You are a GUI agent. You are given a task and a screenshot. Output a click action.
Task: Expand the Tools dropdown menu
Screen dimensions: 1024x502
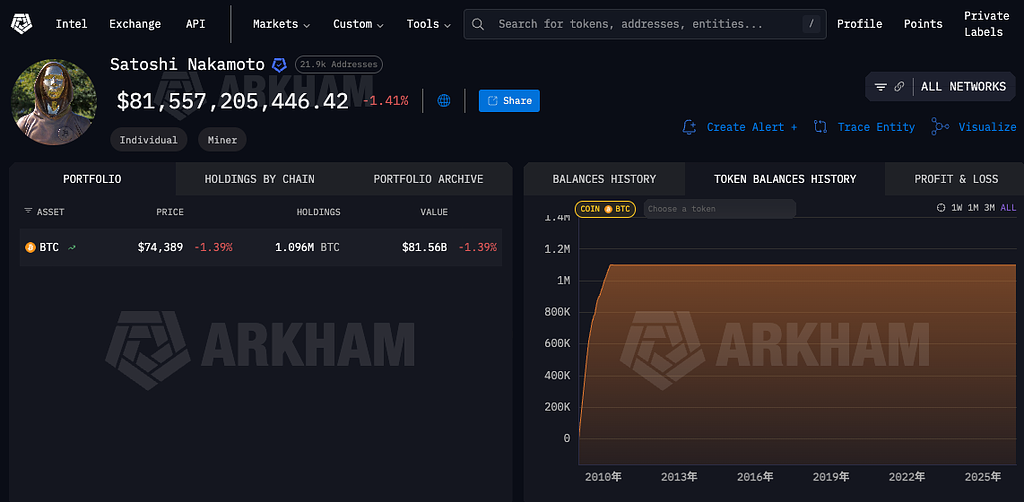coord(428,24)
